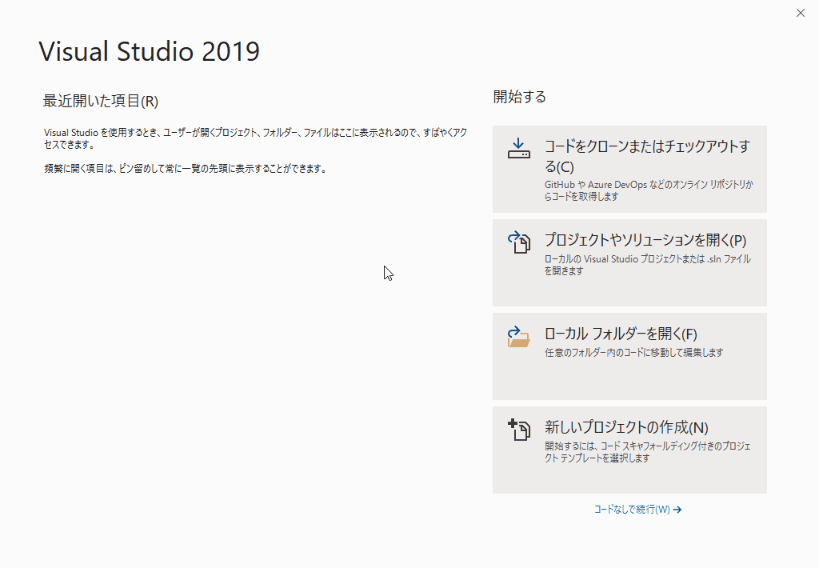Choose 新しいプロジェクトの作成(N) card

coord(629,450)
